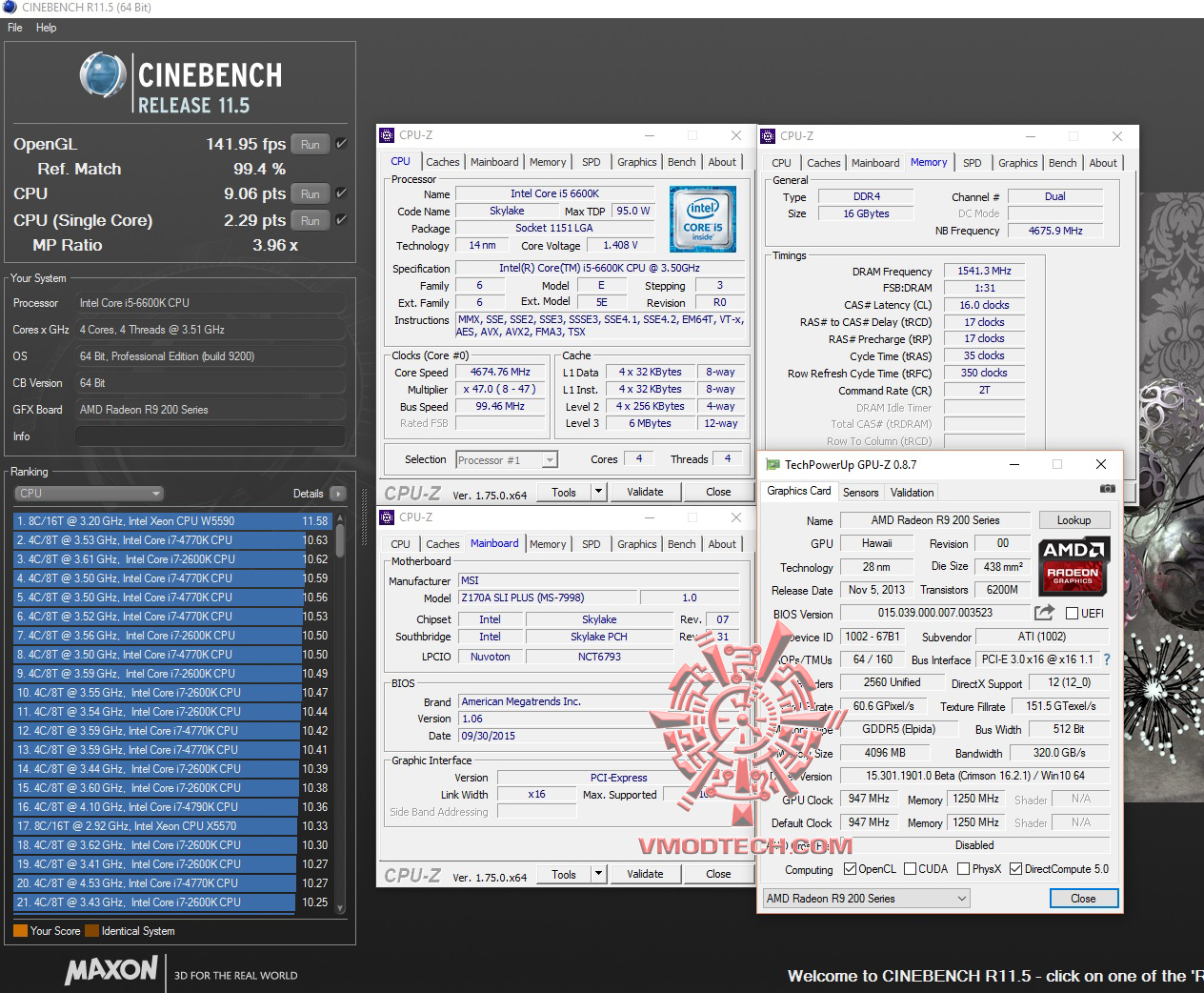The height and width of the screenshot is (993, 1204).
Task: Open the Sensors tab in GPU-Z
Action: [860, 493]
